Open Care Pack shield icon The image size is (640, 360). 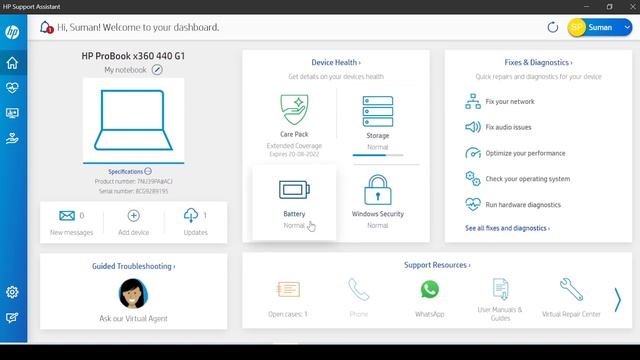click(x=294, y=109)
